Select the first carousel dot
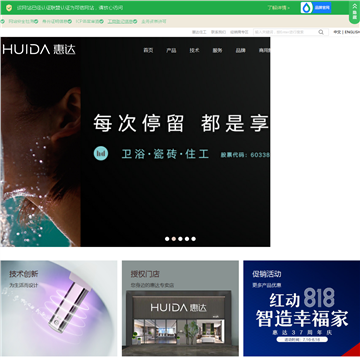 pyautogui.click(x=167, y=239)
